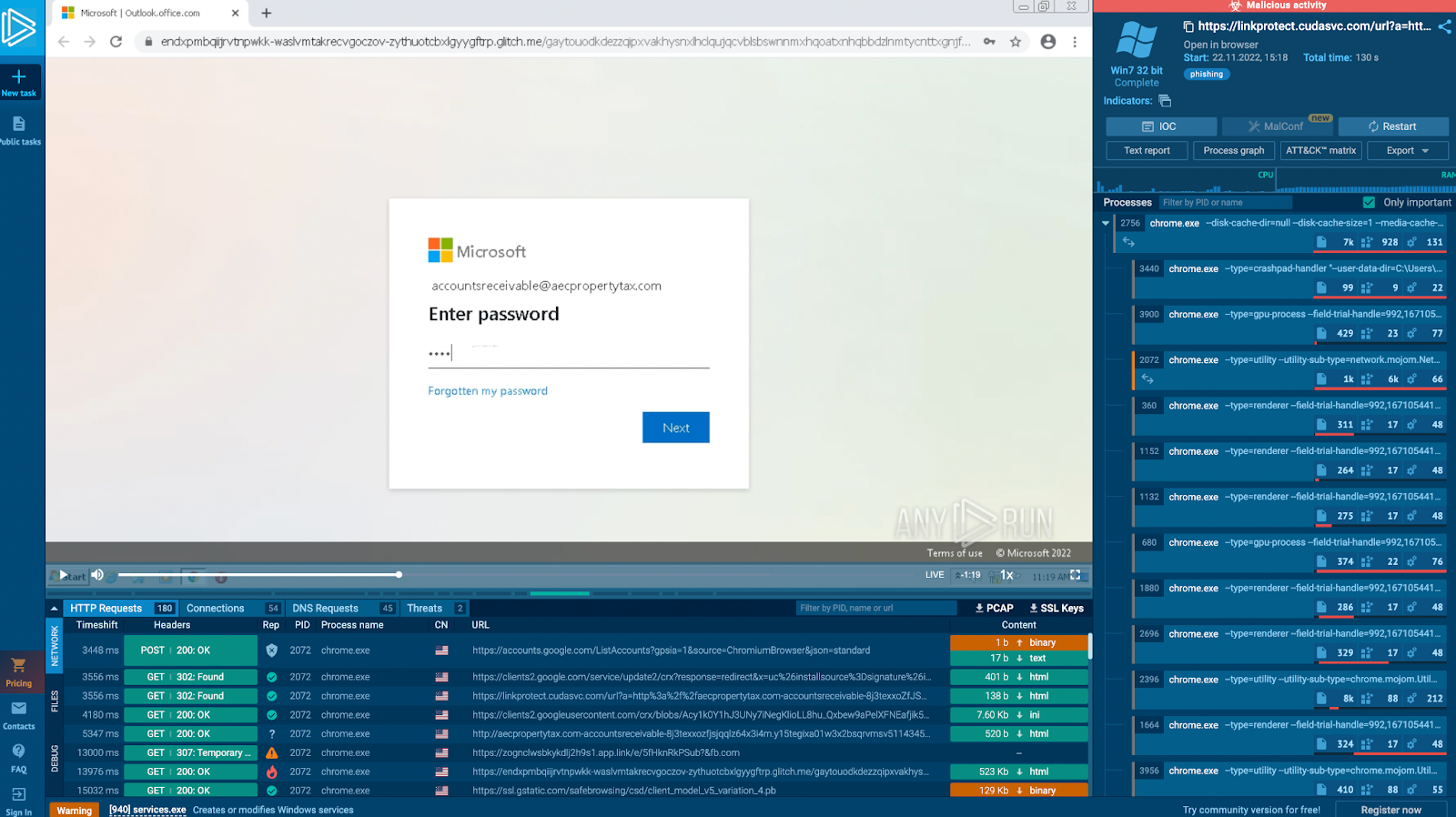The height and width of the screenshot is (817, 1456).
Task: Click Filter by PID, name or url field
Action: pyautogui.click(x=875, y=608)
